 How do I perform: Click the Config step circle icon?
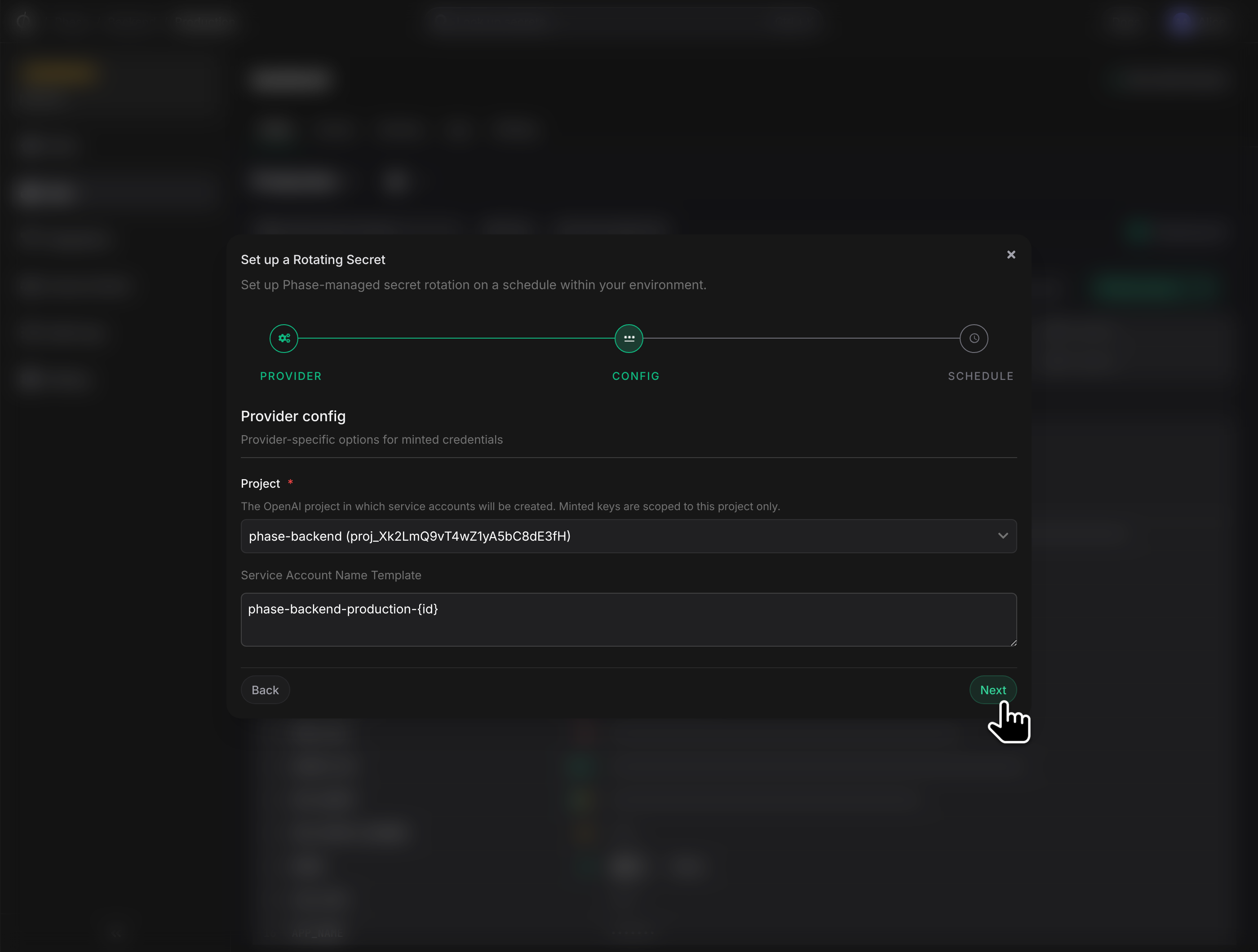(x=629, y=338)
